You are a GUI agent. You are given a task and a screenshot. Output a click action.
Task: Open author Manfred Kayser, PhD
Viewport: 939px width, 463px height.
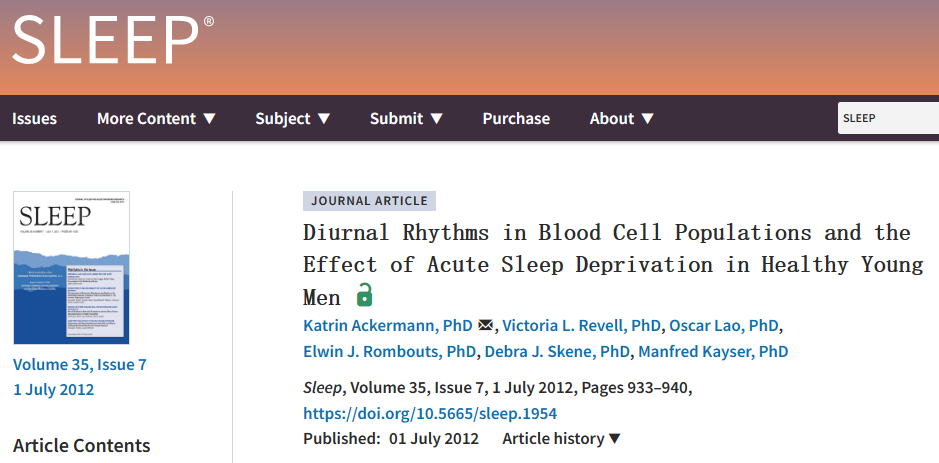713,352
